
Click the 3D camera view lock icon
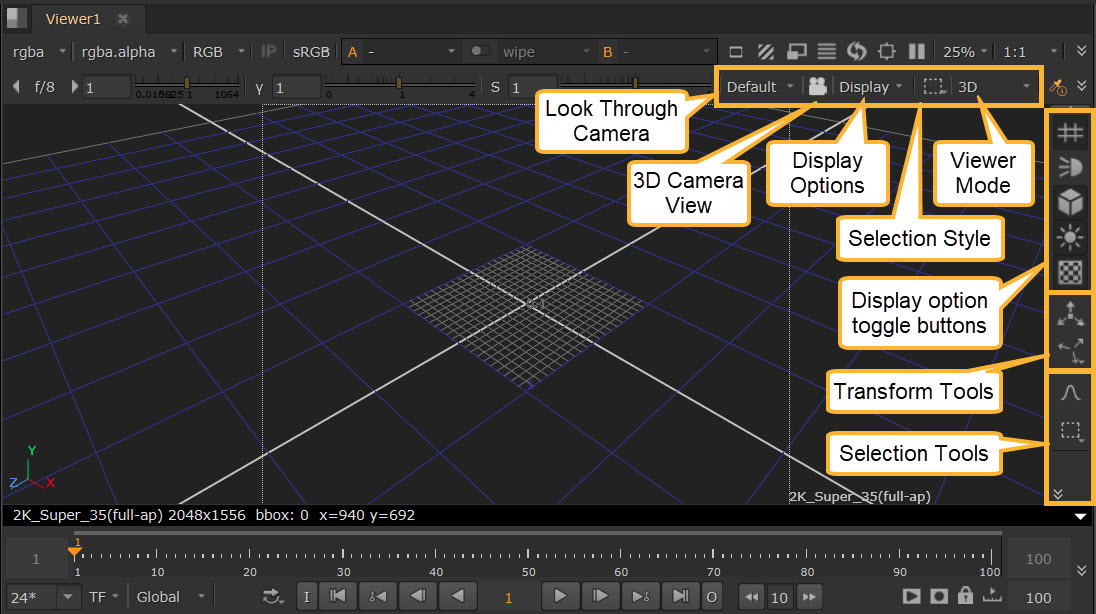pyautogui.click(x=817, y=87)
